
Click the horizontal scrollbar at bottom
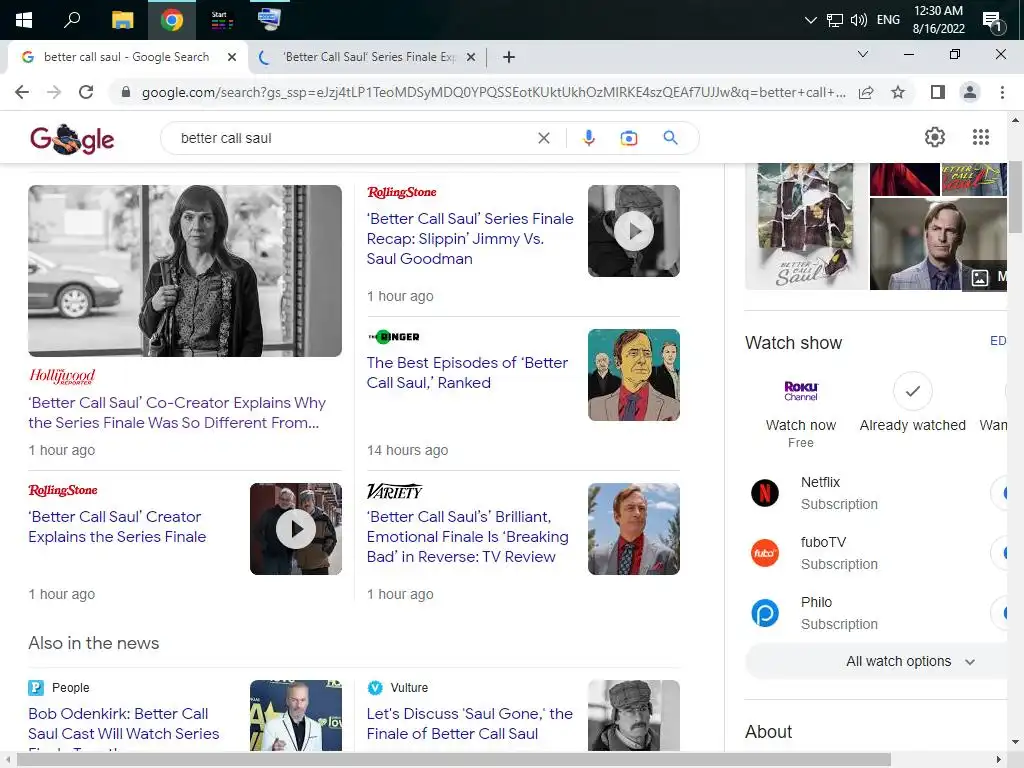(x=454, y=760)
